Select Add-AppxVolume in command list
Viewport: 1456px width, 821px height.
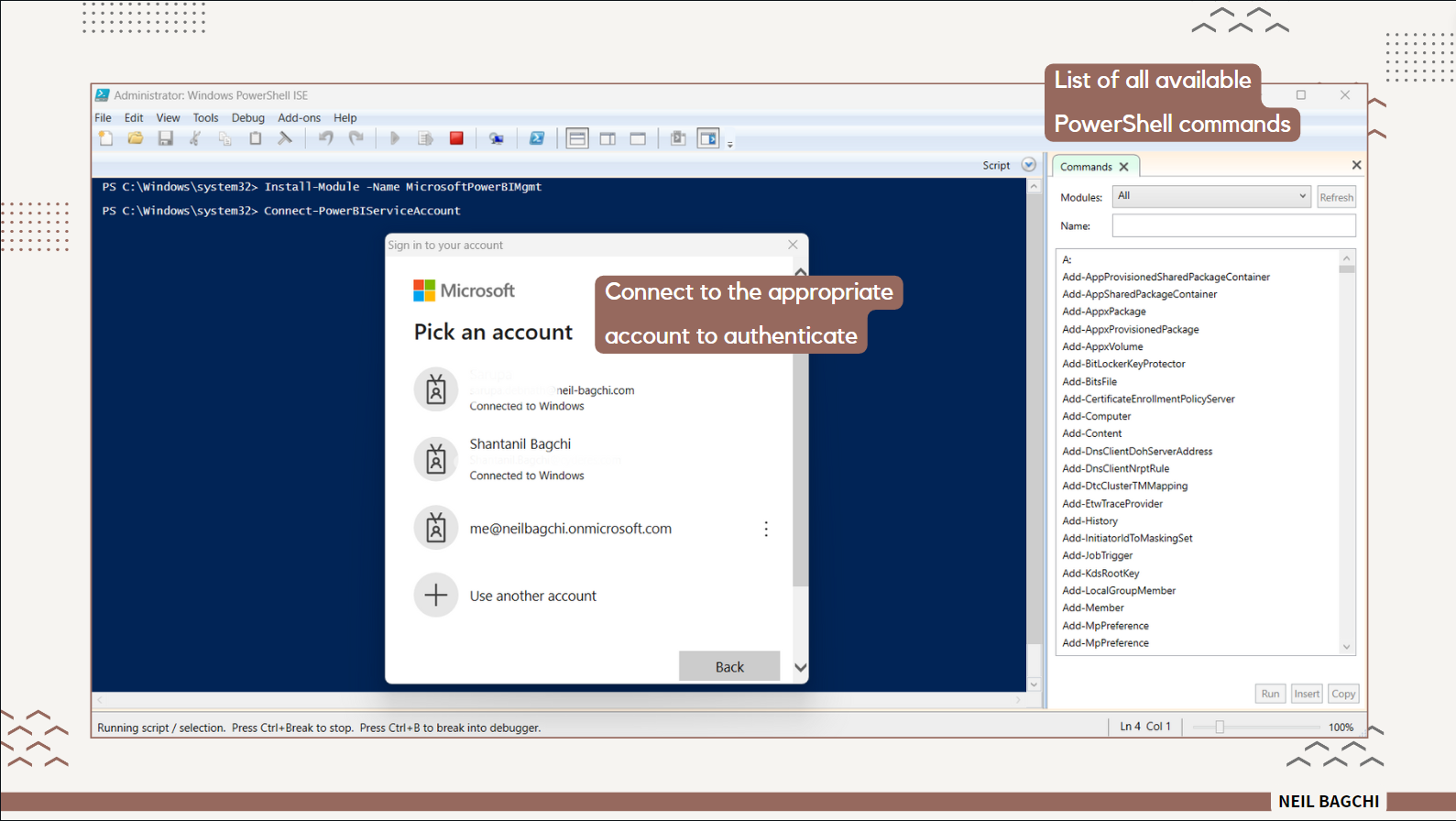pos(1102,346)
